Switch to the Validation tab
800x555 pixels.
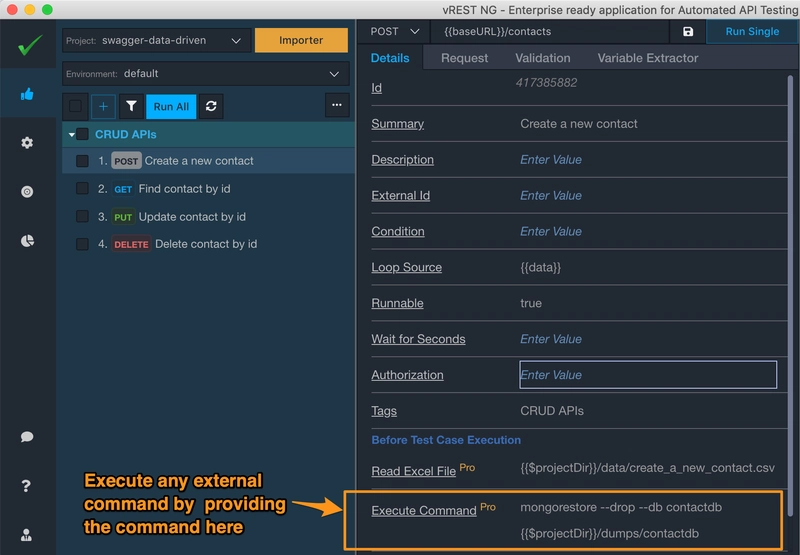[x=543, y=58]
